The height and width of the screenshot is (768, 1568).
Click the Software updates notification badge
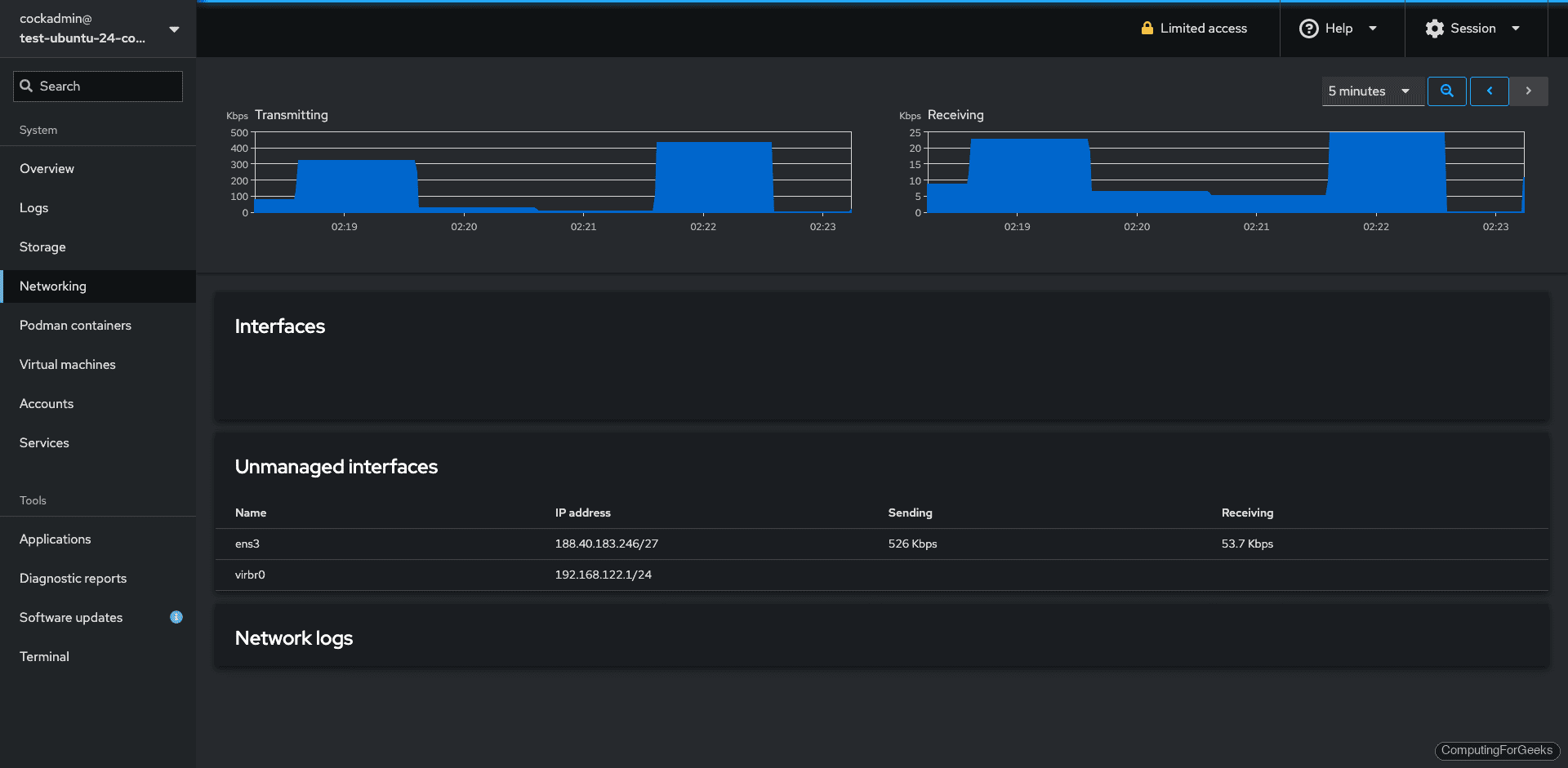click(x=176, y=617)
